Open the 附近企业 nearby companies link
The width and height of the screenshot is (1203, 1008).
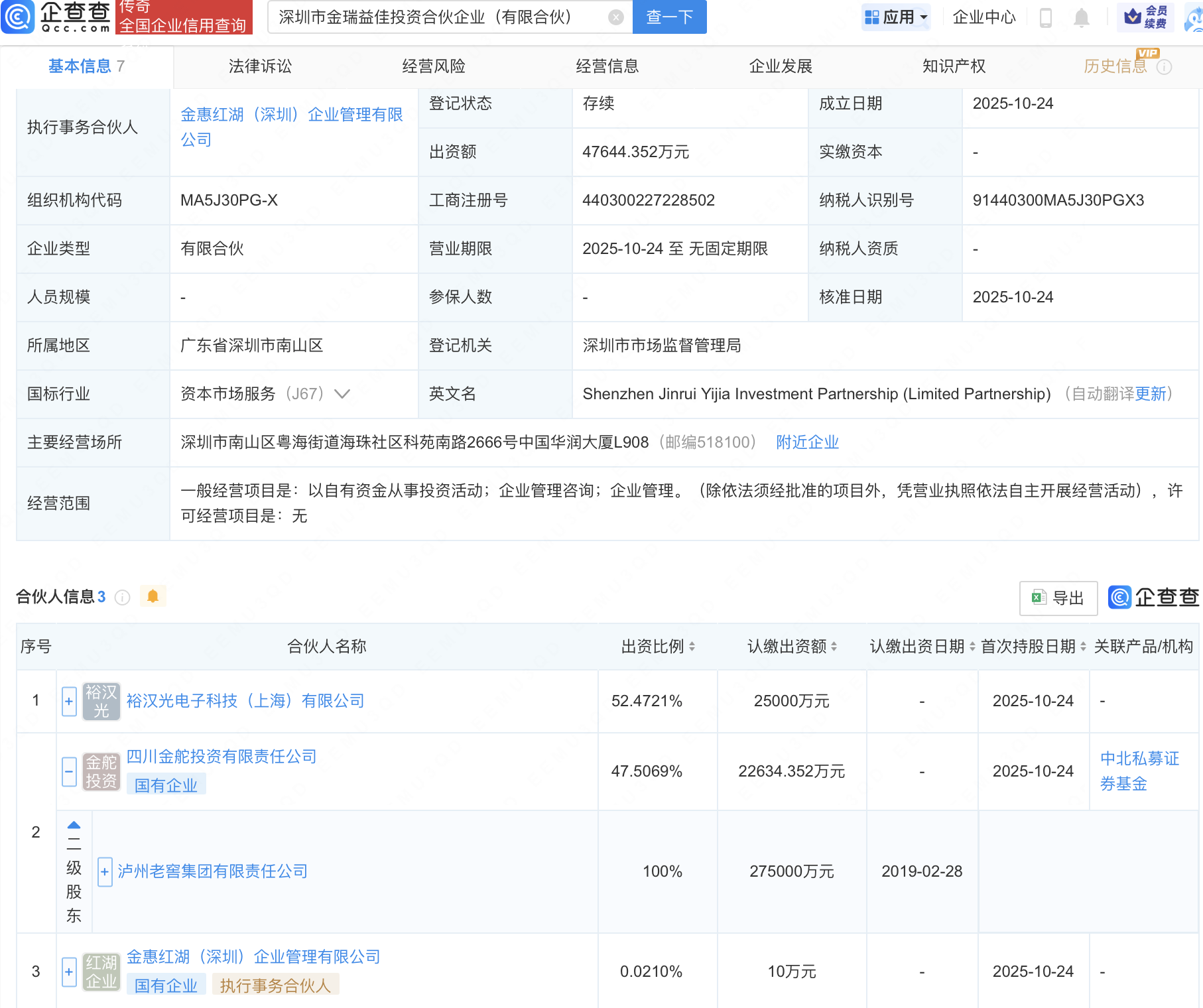click(807, 442)
